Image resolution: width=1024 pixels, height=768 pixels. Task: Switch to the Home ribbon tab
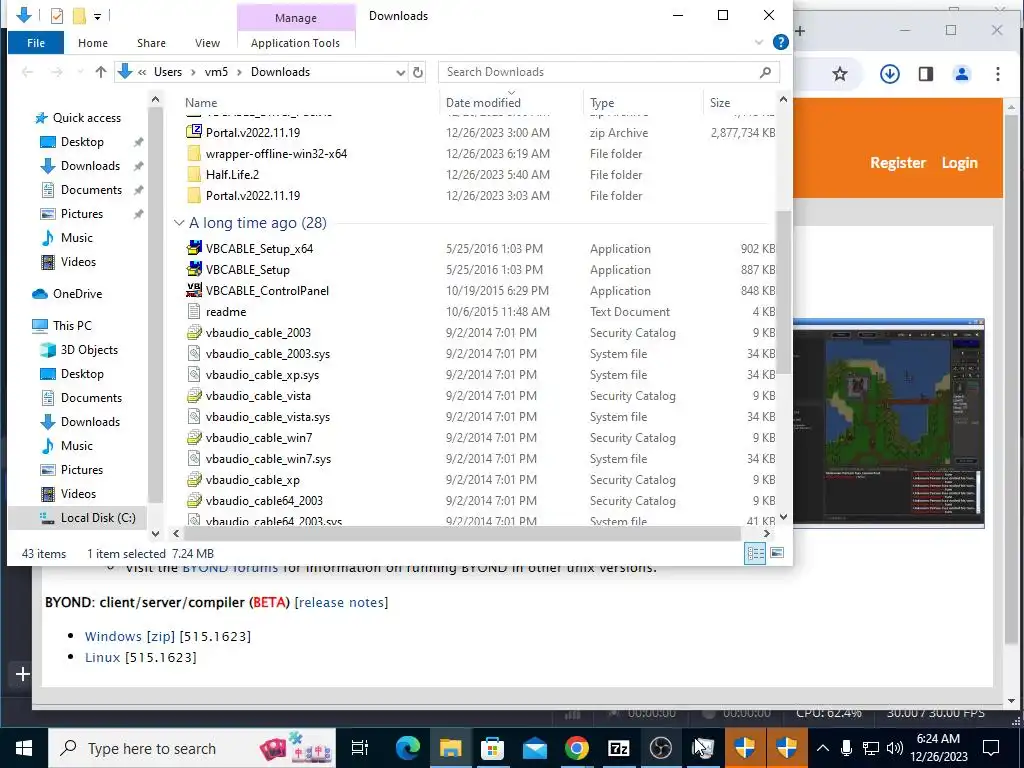pyautogui.click(x=93, y=43)
